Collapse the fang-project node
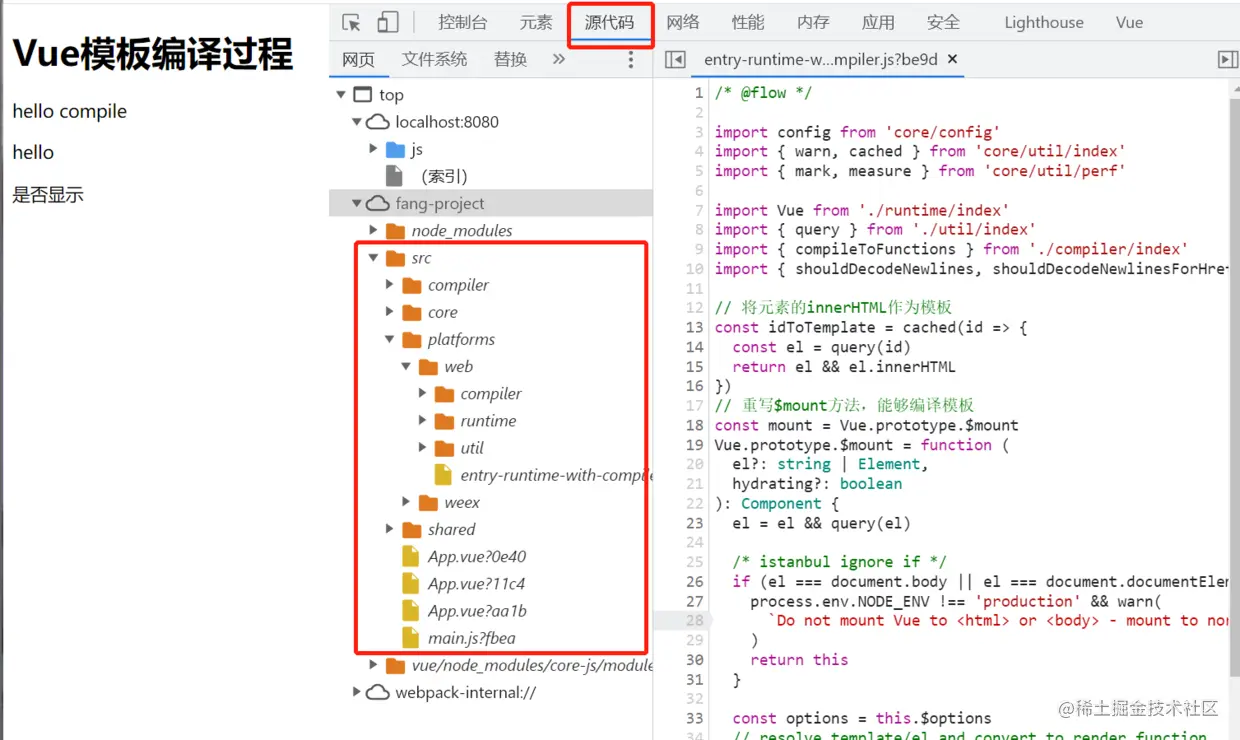Viewport: 1240px width, 740px height. pyautogui.click(x=357, y=203)
